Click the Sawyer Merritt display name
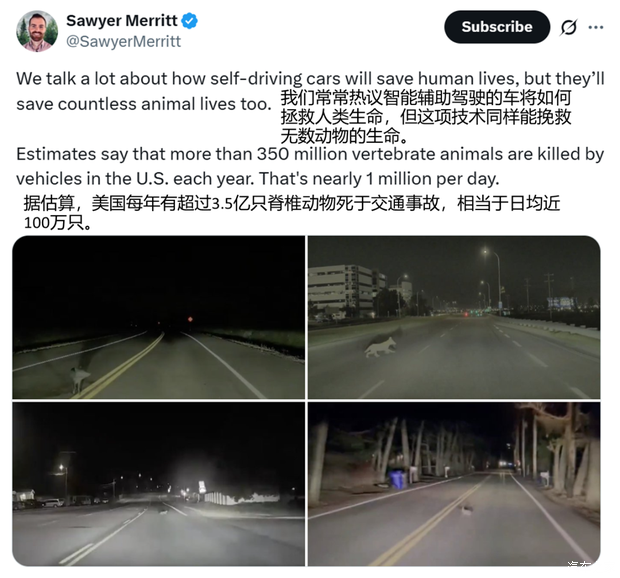This screenshot has width=620, height=578. (x=122, y=21)
